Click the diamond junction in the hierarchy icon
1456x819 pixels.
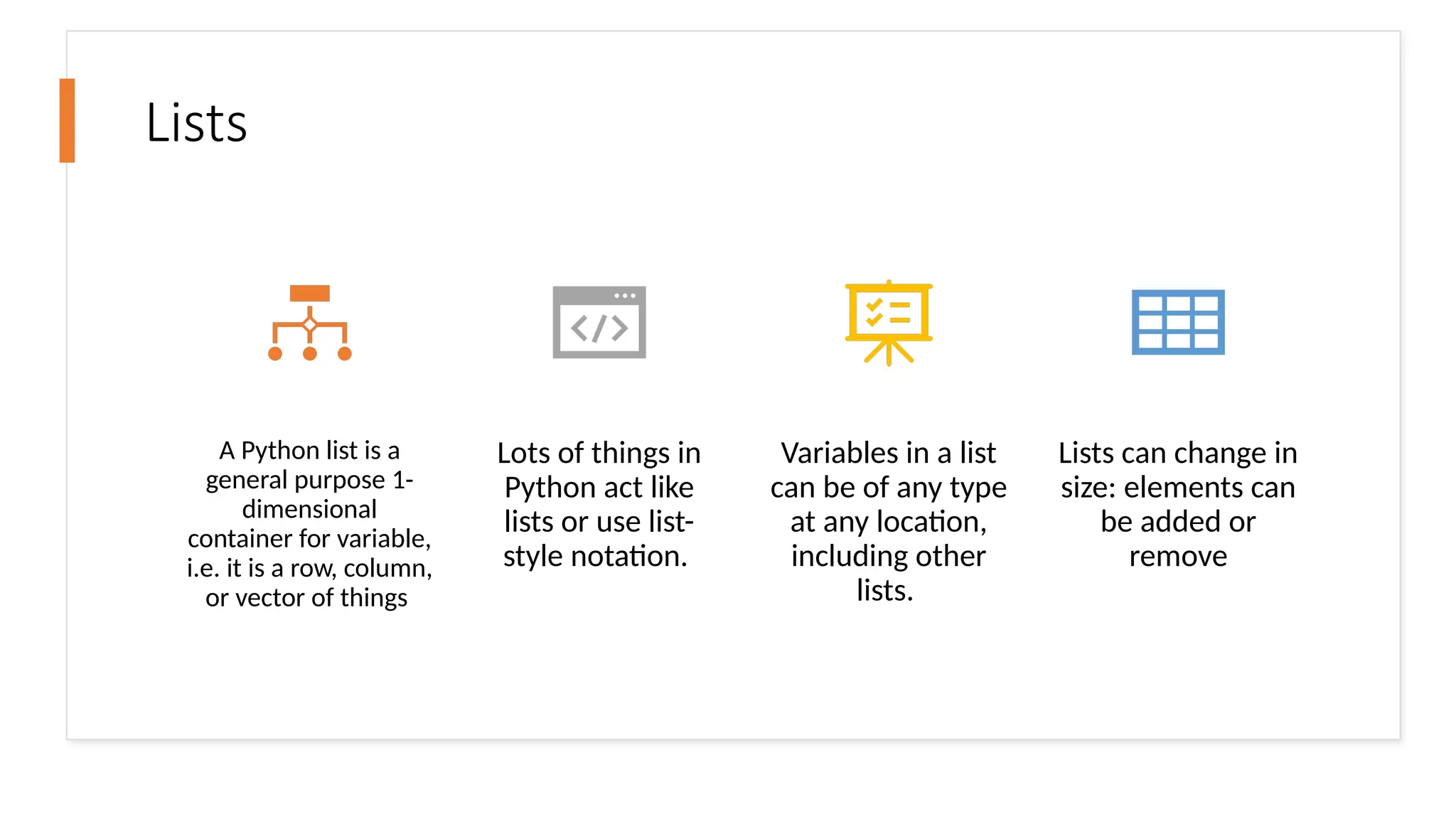coord(309,326)
